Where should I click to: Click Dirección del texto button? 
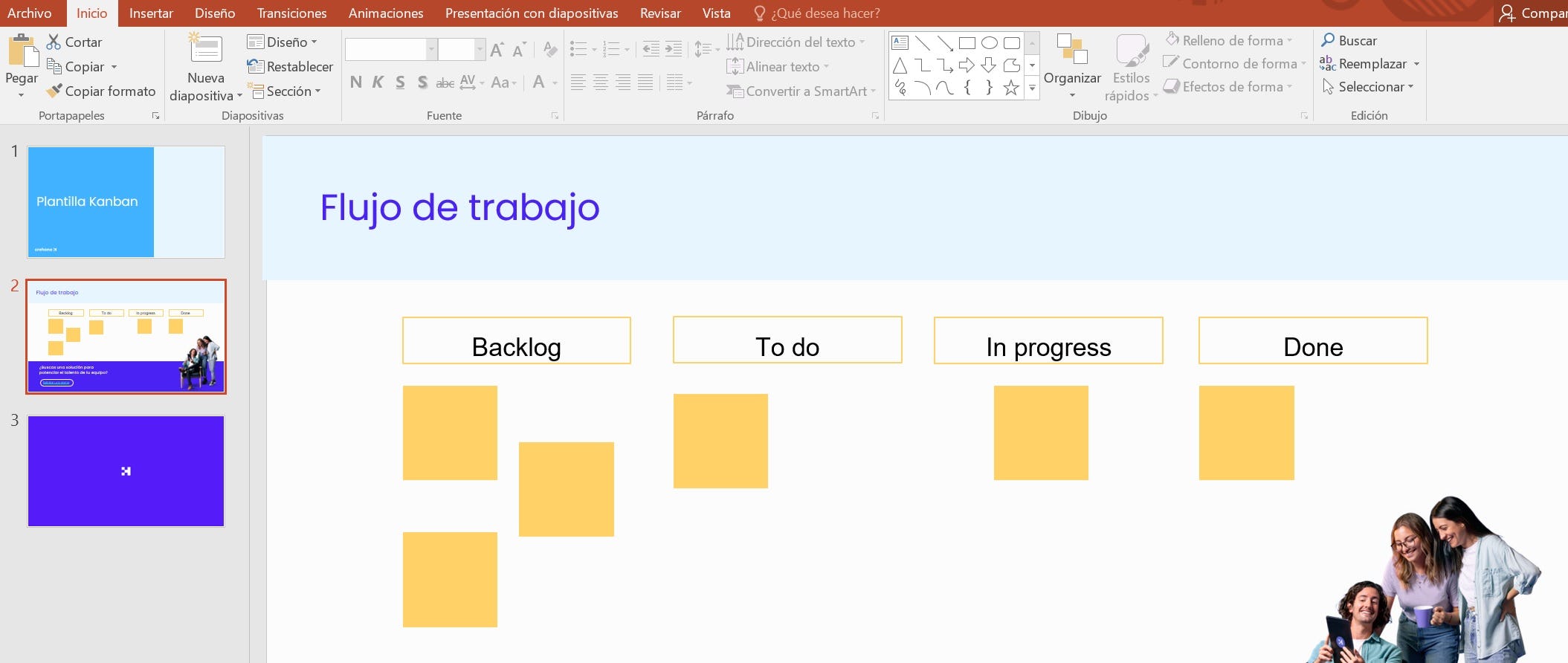(x=796, y=42)
